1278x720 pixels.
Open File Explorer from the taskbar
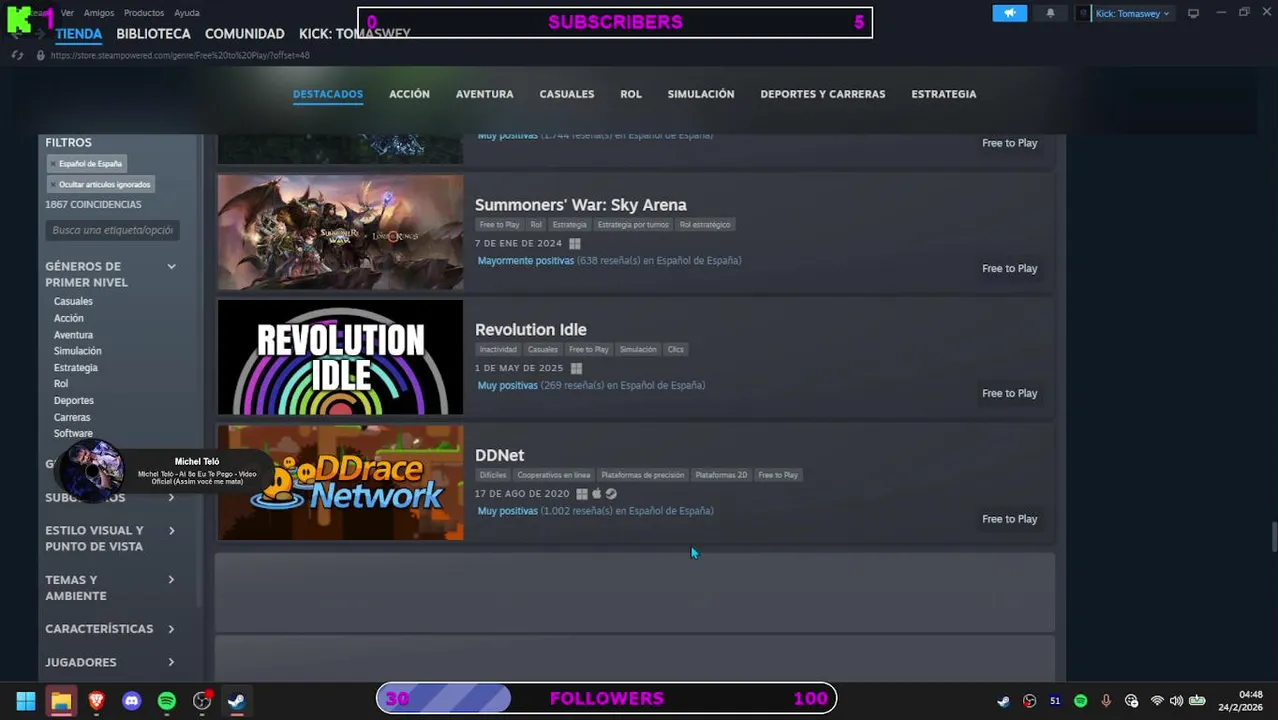click(61, 701)
